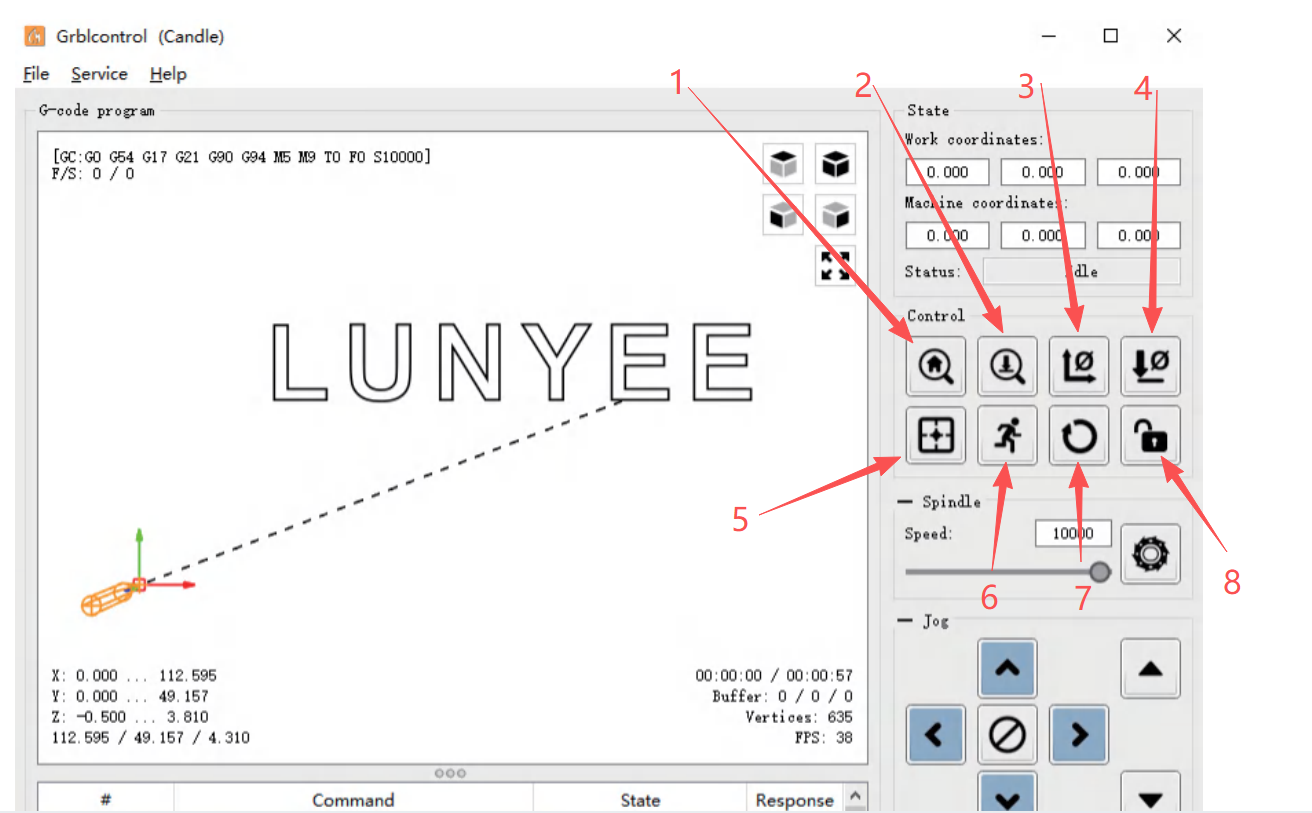Viewport: 1312px width, 813px height.
Task: Unlock the machine with the padlock button
Action: [x=1151, y=435]
